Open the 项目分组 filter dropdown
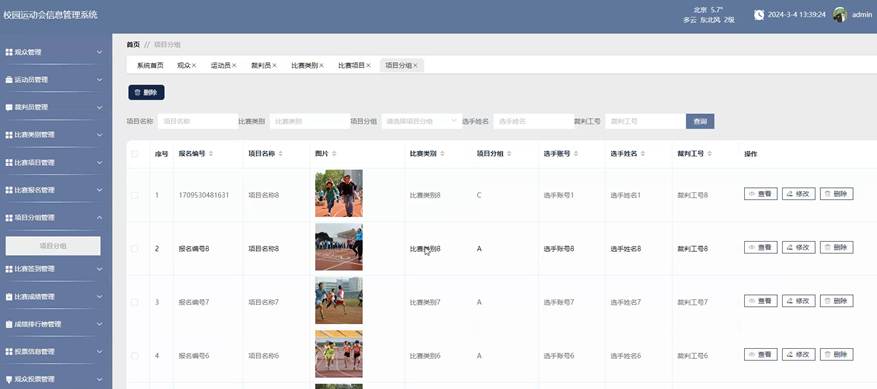The height and width of the screenshot is (389, 877). click(x=422, y=121)
